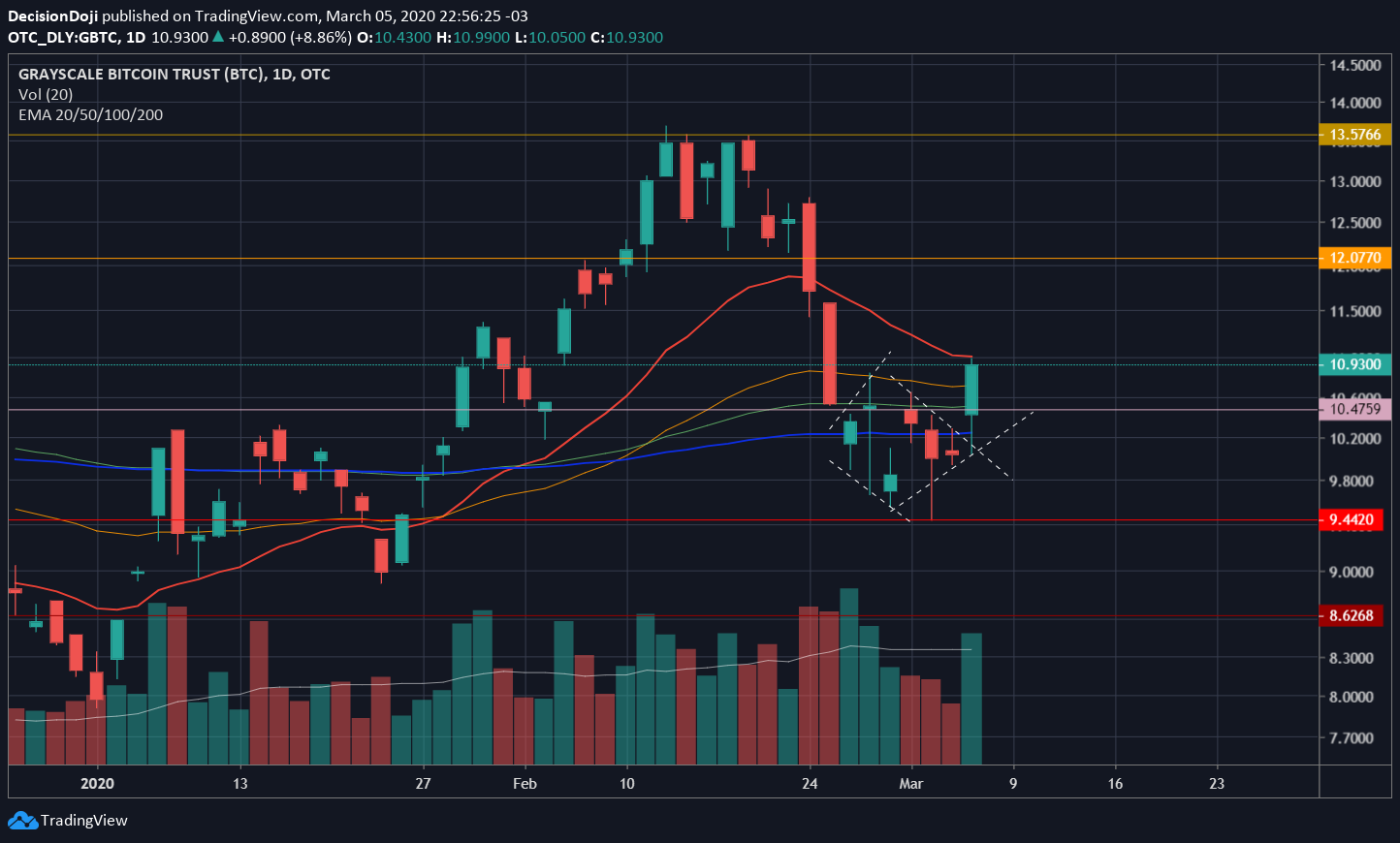Click the OTC_DLY:GBTC symbol text
The height and width of the screenshot is (843, 1400).
[63, 37]
